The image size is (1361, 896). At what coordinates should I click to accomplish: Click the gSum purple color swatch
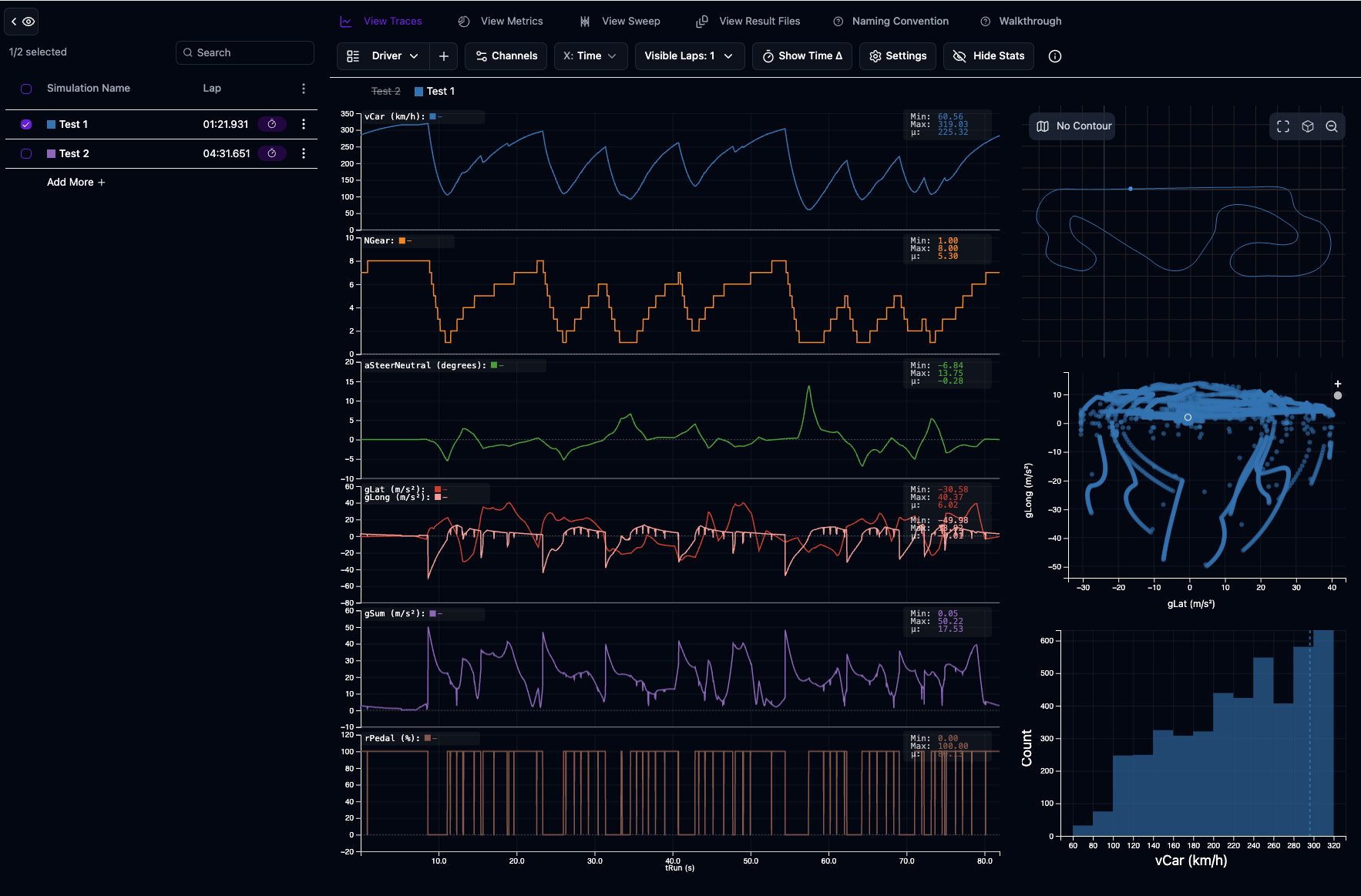pos(433,614)
